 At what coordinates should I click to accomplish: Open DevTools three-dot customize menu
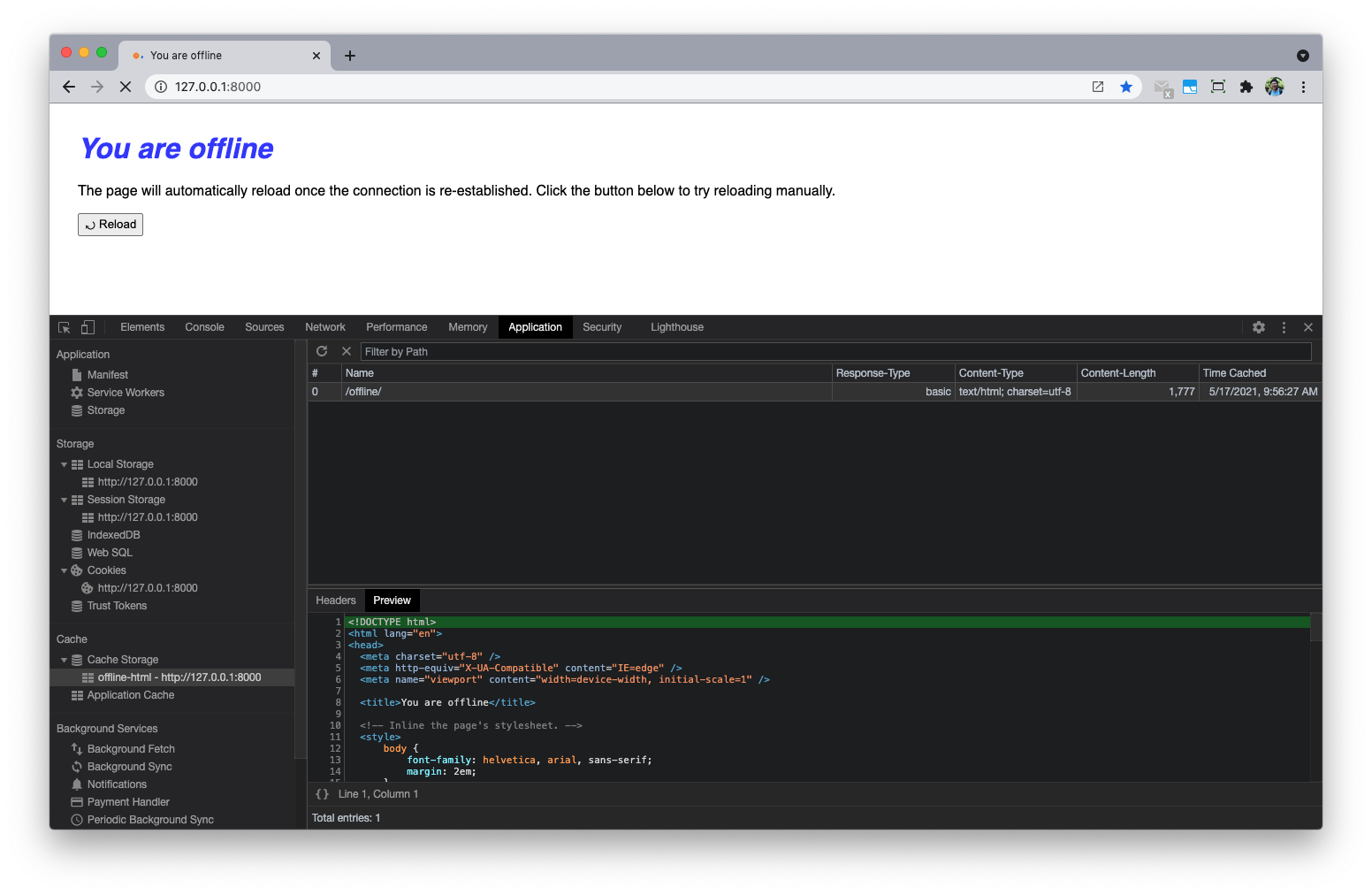[x=1284, y=327]
